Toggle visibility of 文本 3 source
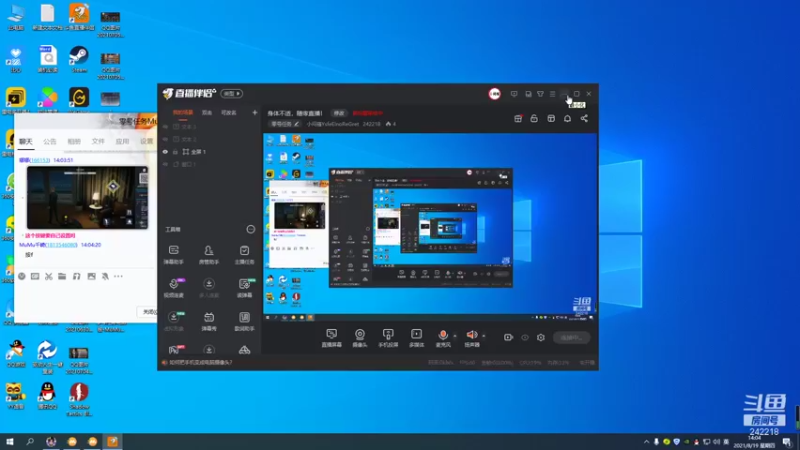Viewport: 800px width, 450px height. pos(165,127)
